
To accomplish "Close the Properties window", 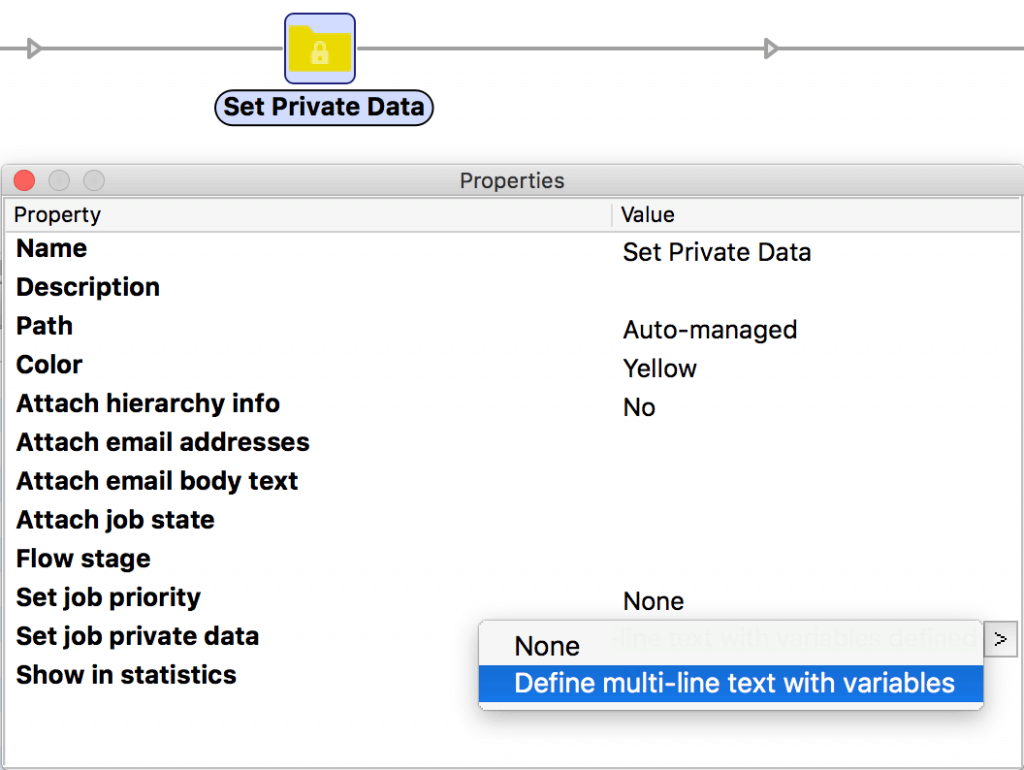I will click(x=25, y=181).
